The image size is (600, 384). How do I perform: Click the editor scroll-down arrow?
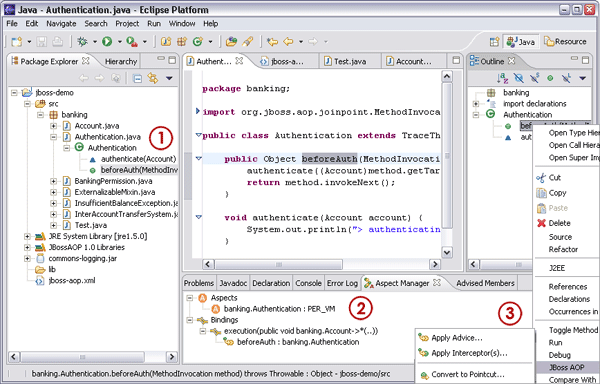[447, 252]
